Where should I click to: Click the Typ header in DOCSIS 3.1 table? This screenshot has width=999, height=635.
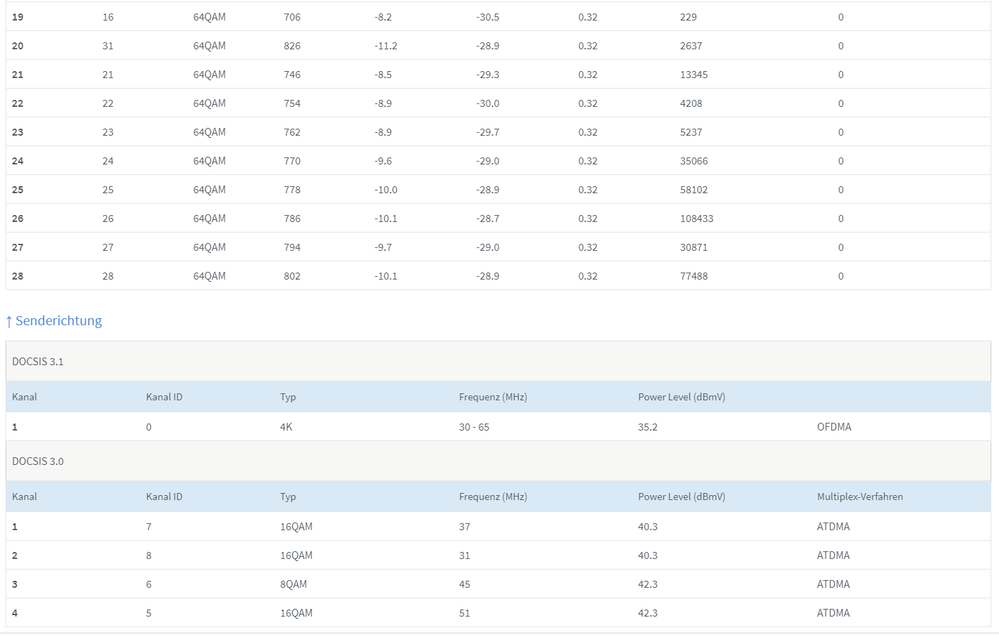point(287,397)
